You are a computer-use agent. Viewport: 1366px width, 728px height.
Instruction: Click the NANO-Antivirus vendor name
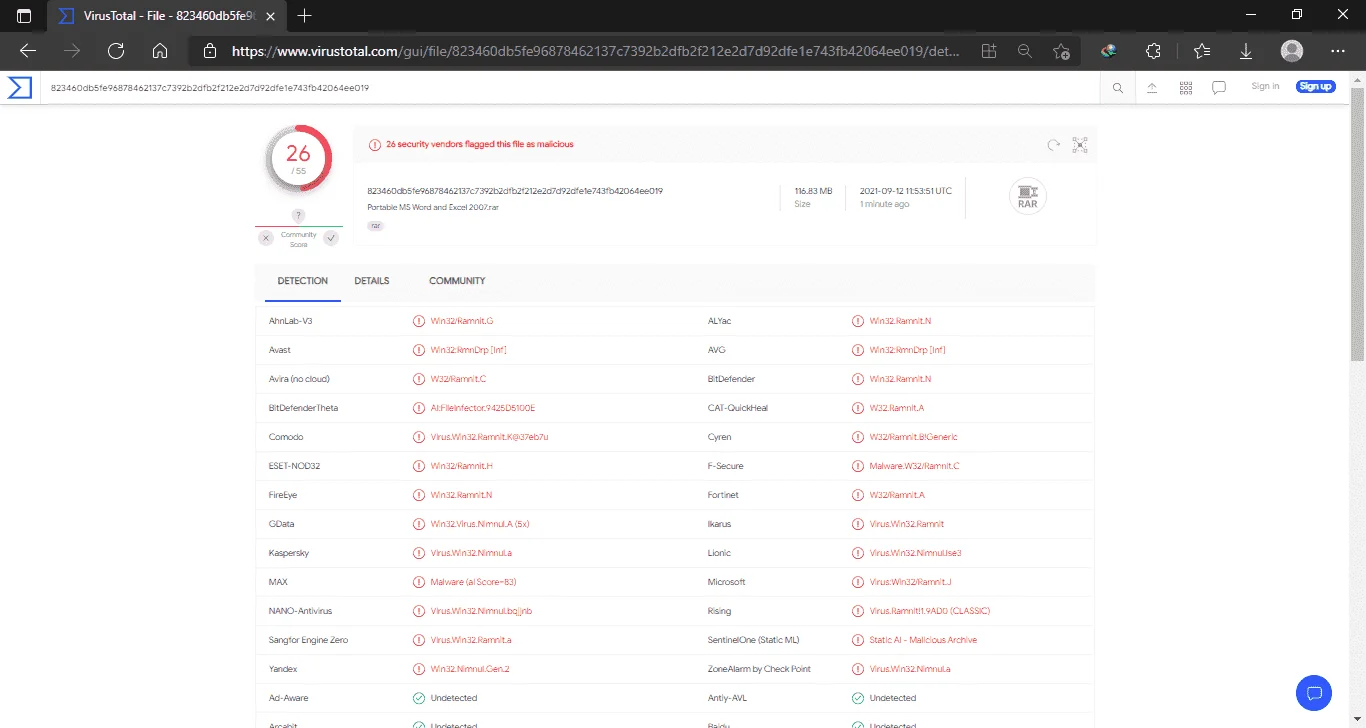point(300,611)
